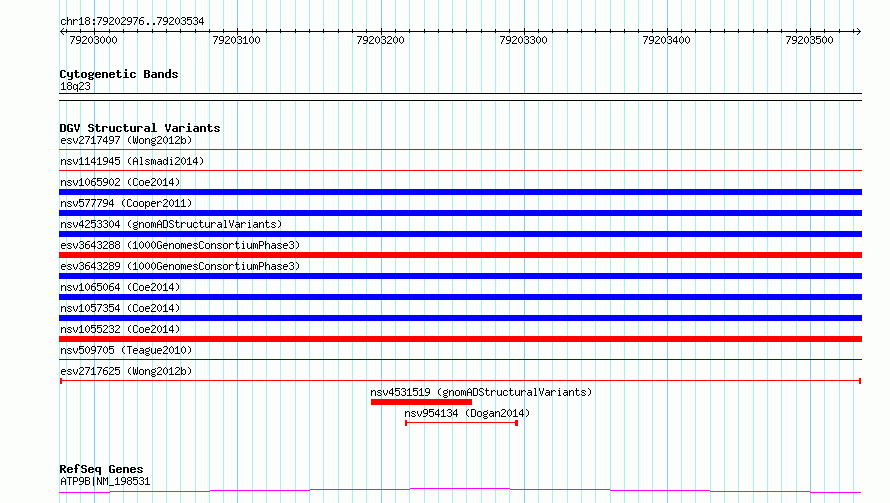
Task: Click ruler position 79203000
Action: coord(93,40)
